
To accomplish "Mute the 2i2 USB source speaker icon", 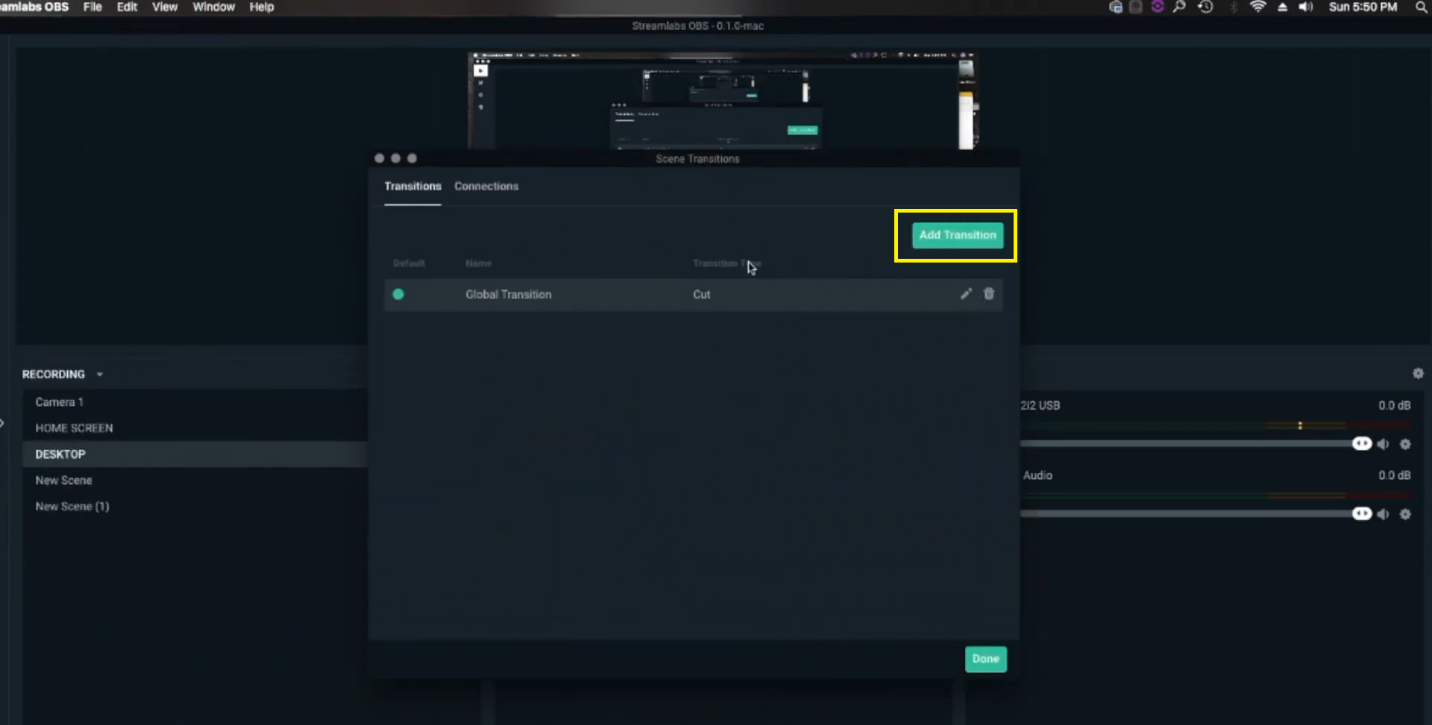I will click(1384, 443).
